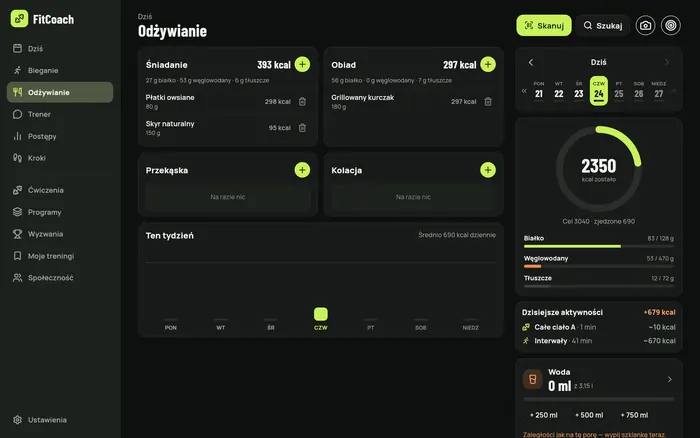Select Tuesday 22 in calendar
The width and height of the screenshot is (700, 438).
558,91
